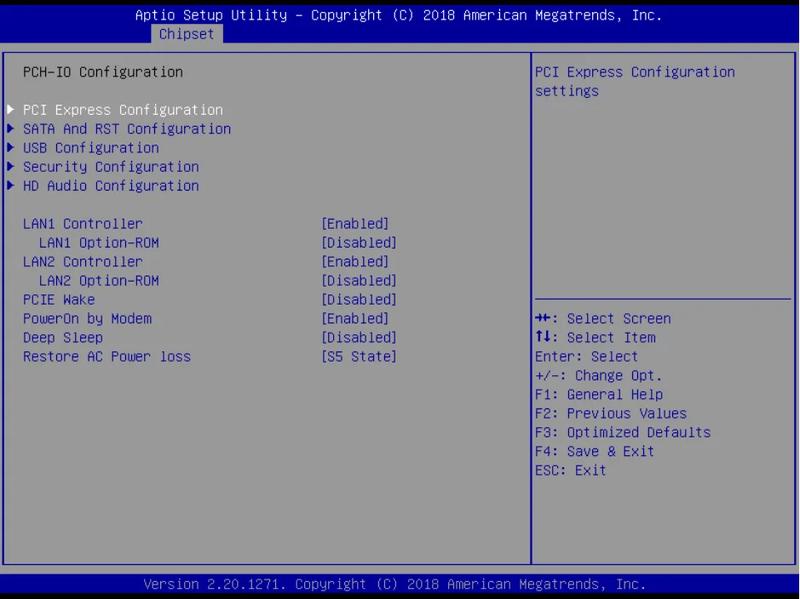Select the Deep Sleep Disabled value
The image size is (800, 599).
point(359,338)
